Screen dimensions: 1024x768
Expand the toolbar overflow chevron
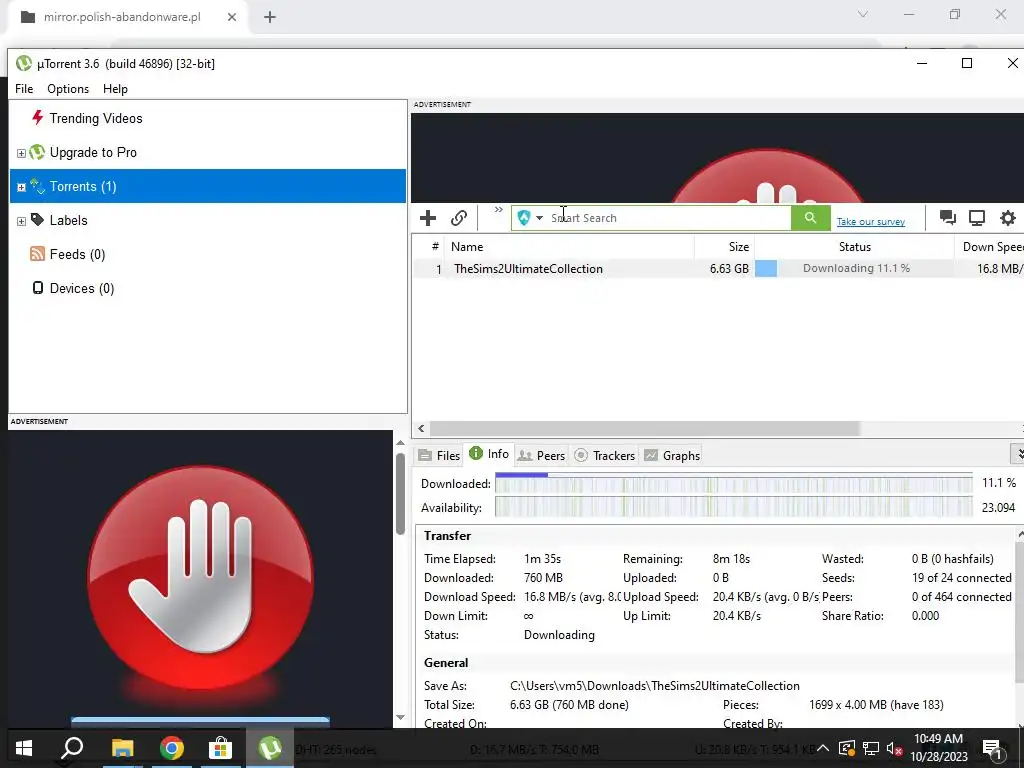point(499,210)
